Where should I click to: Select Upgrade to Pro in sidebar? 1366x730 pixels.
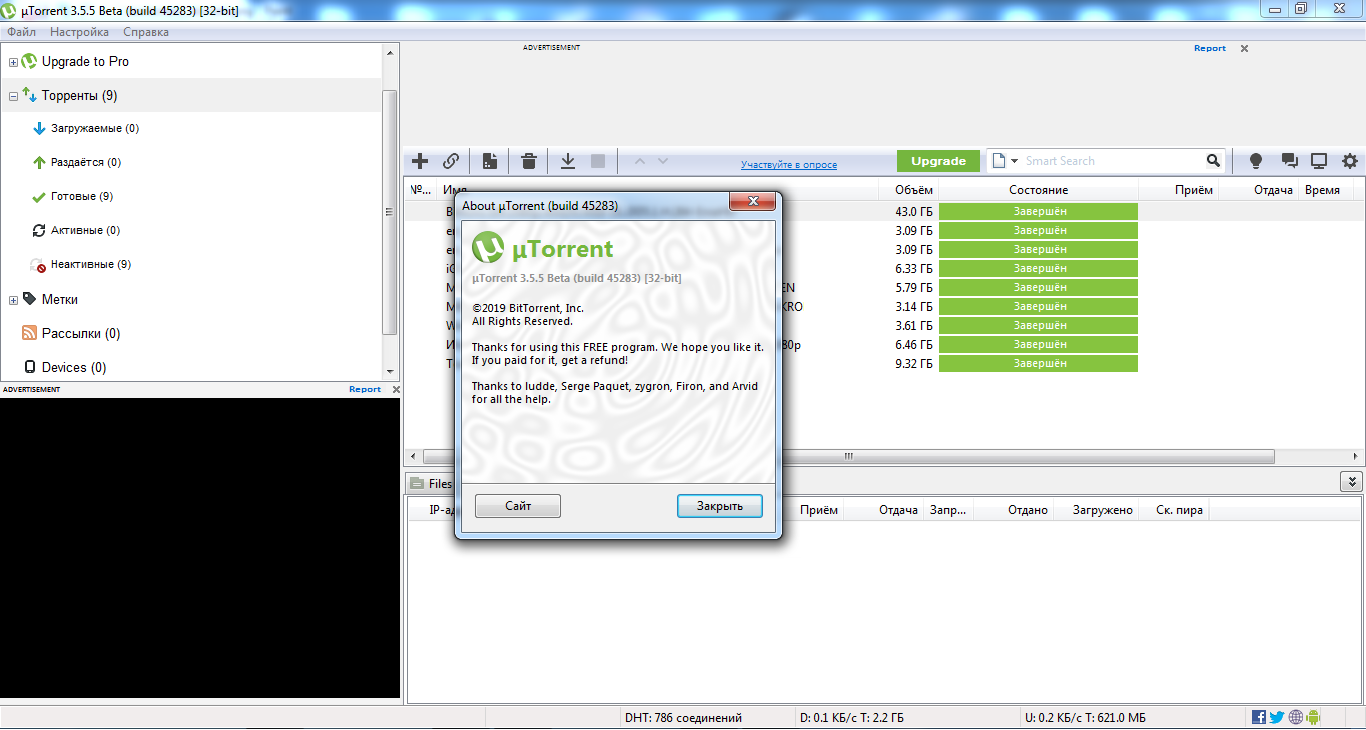(x=85, y=62)
